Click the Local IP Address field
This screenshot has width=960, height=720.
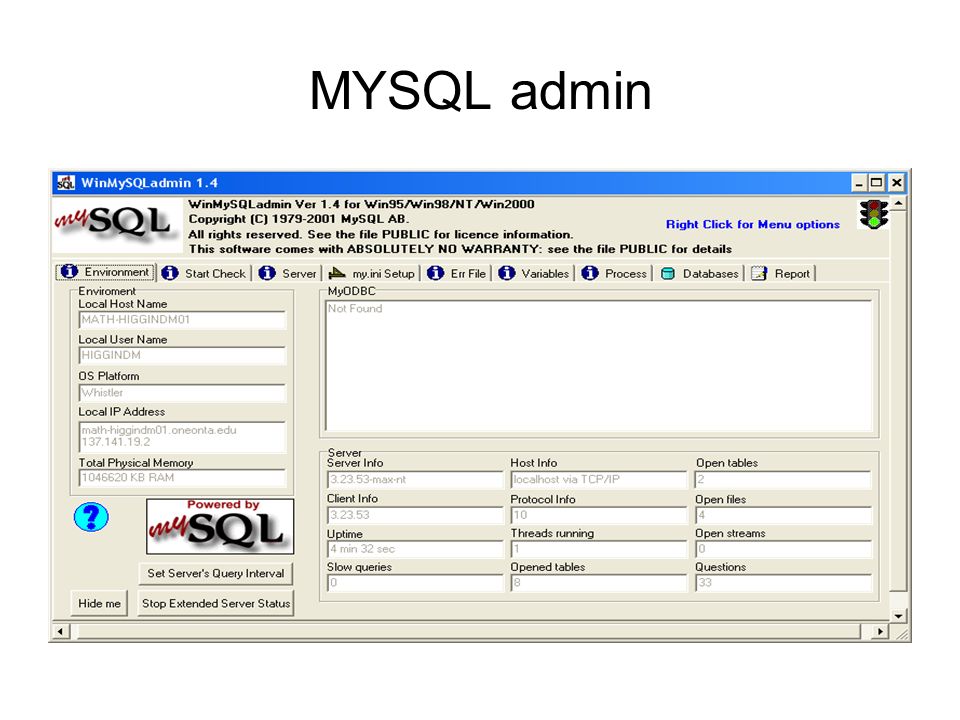182,436
